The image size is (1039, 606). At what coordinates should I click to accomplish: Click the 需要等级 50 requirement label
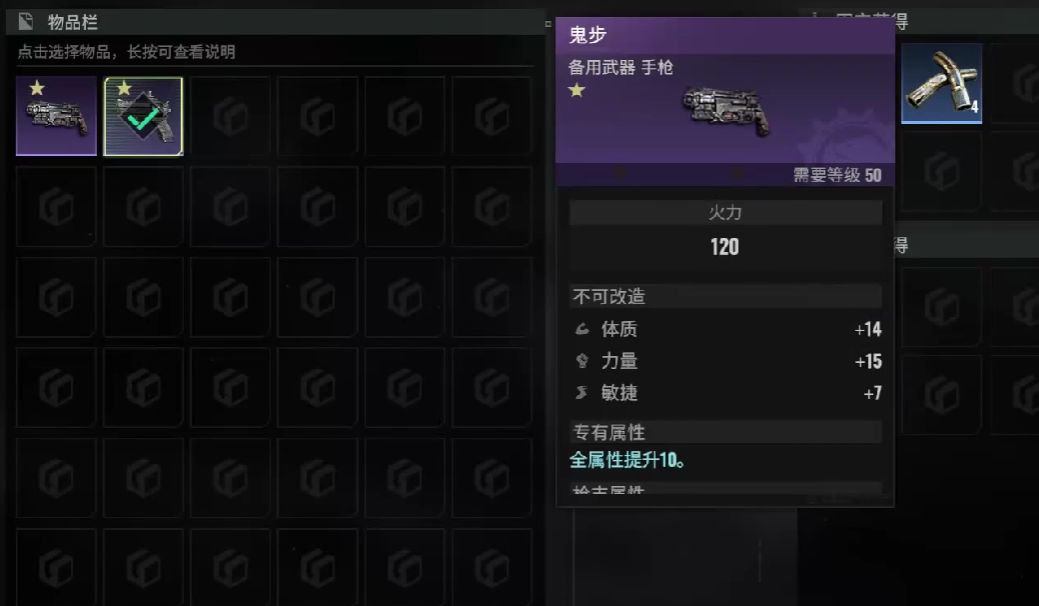coord(838,176)
